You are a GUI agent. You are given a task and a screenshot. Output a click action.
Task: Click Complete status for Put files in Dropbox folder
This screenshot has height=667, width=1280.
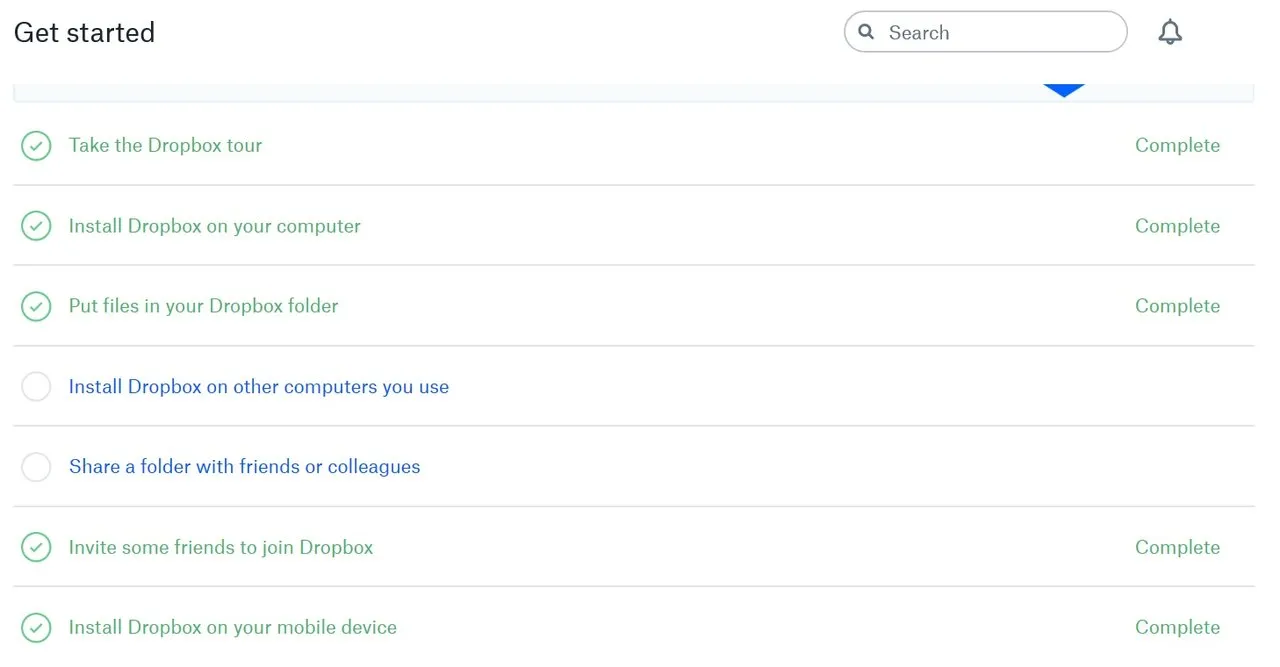click(x=1177, y=306)
